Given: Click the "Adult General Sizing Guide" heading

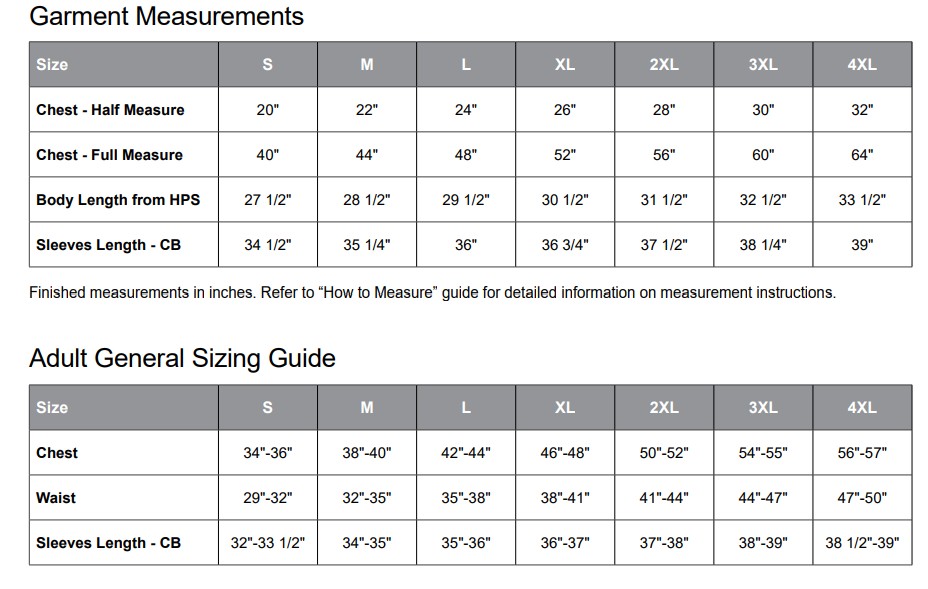Looking at the screenshot, I should pos(182,359).
